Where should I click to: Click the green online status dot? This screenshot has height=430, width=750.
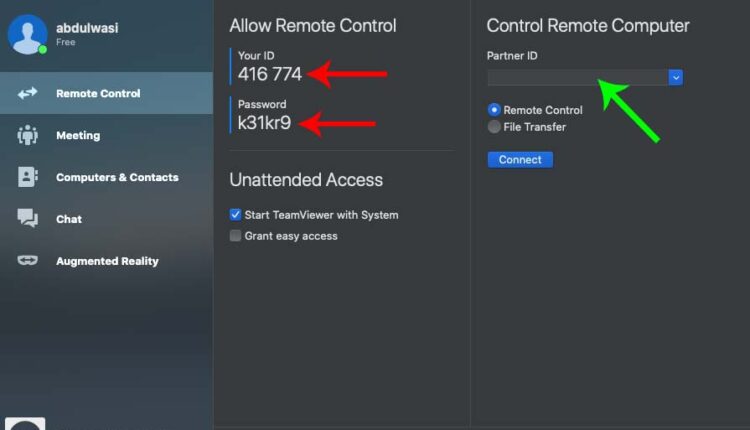(x=43, y=49)
